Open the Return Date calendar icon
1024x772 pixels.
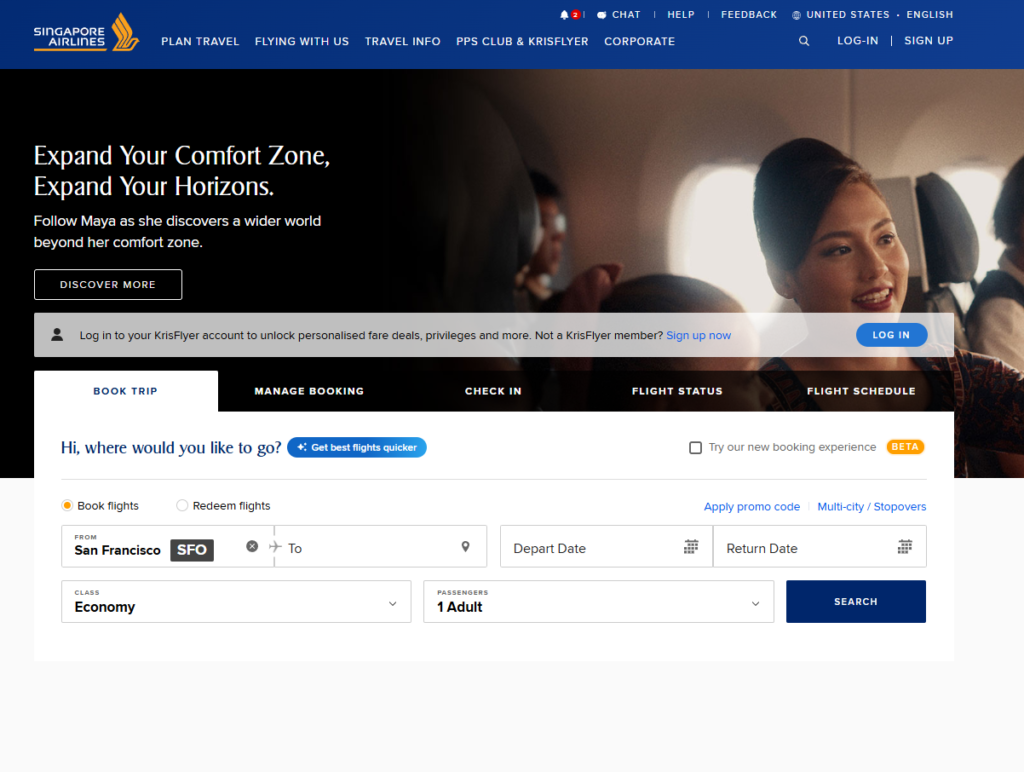[x=905, y=547]
